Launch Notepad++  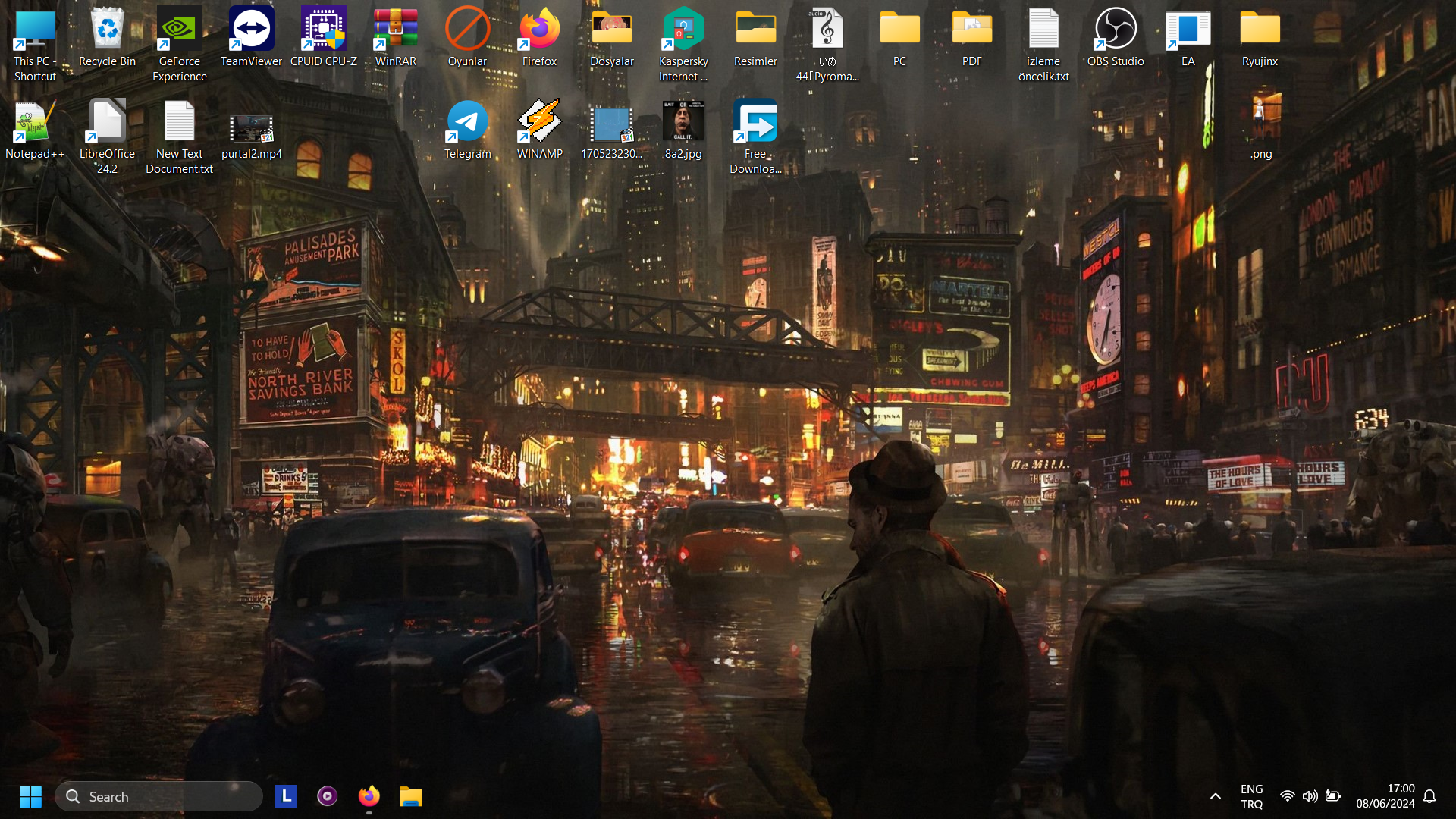coord(35,130)
